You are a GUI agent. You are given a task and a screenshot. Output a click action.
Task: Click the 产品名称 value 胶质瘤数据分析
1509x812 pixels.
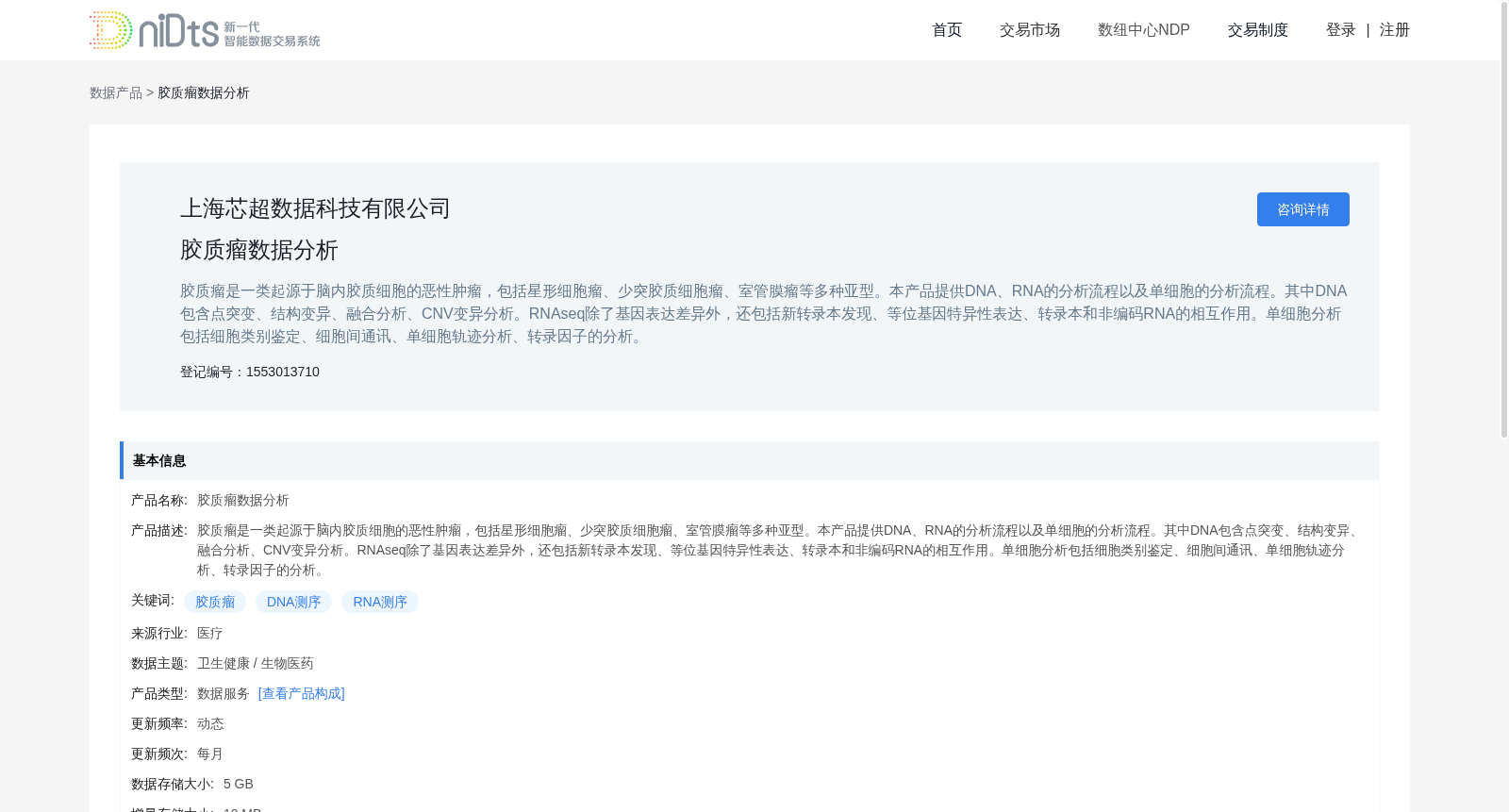coord(243,500)
